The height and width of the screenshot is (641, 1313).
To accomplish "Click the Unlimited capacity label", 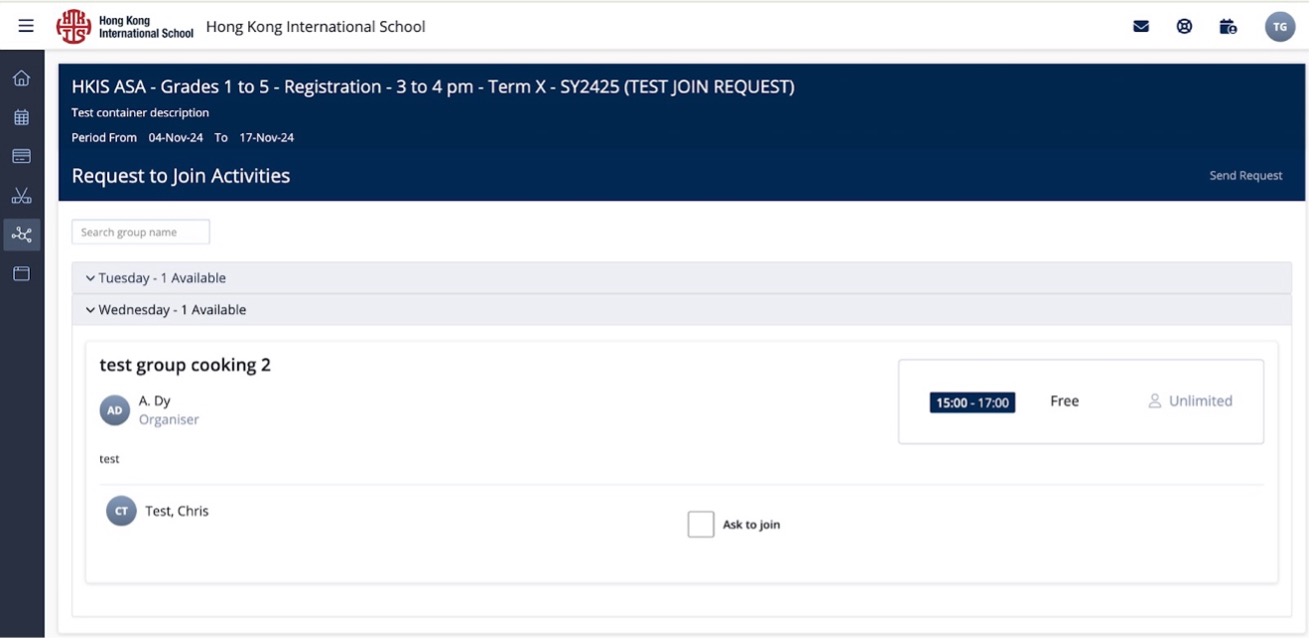I will coord(1200,401).
